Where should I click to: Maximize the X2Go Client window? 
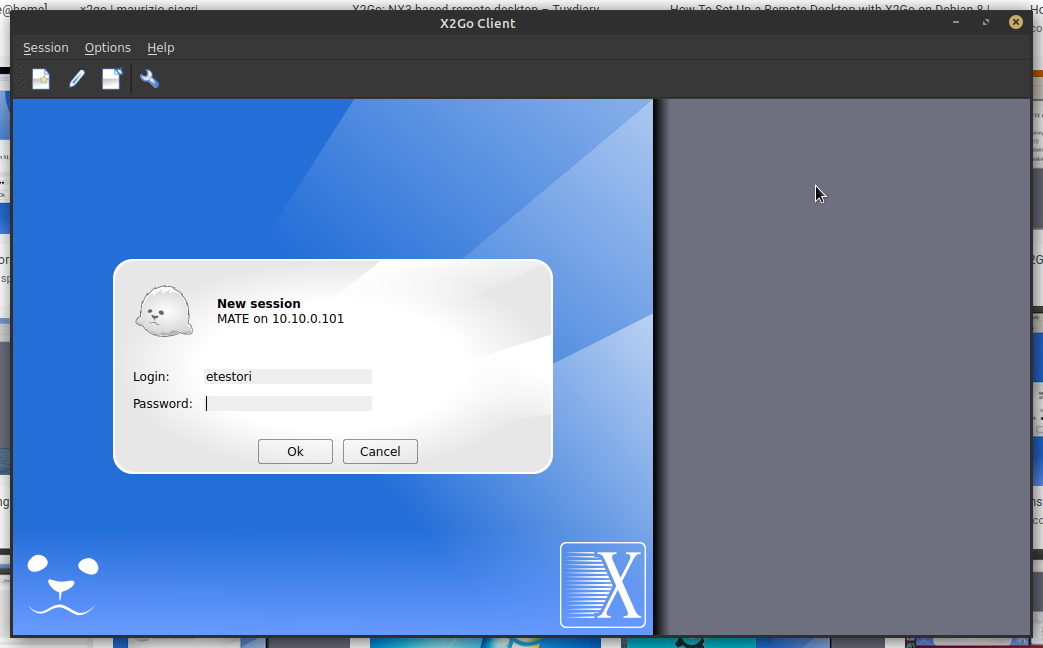[x=986, y=22]
